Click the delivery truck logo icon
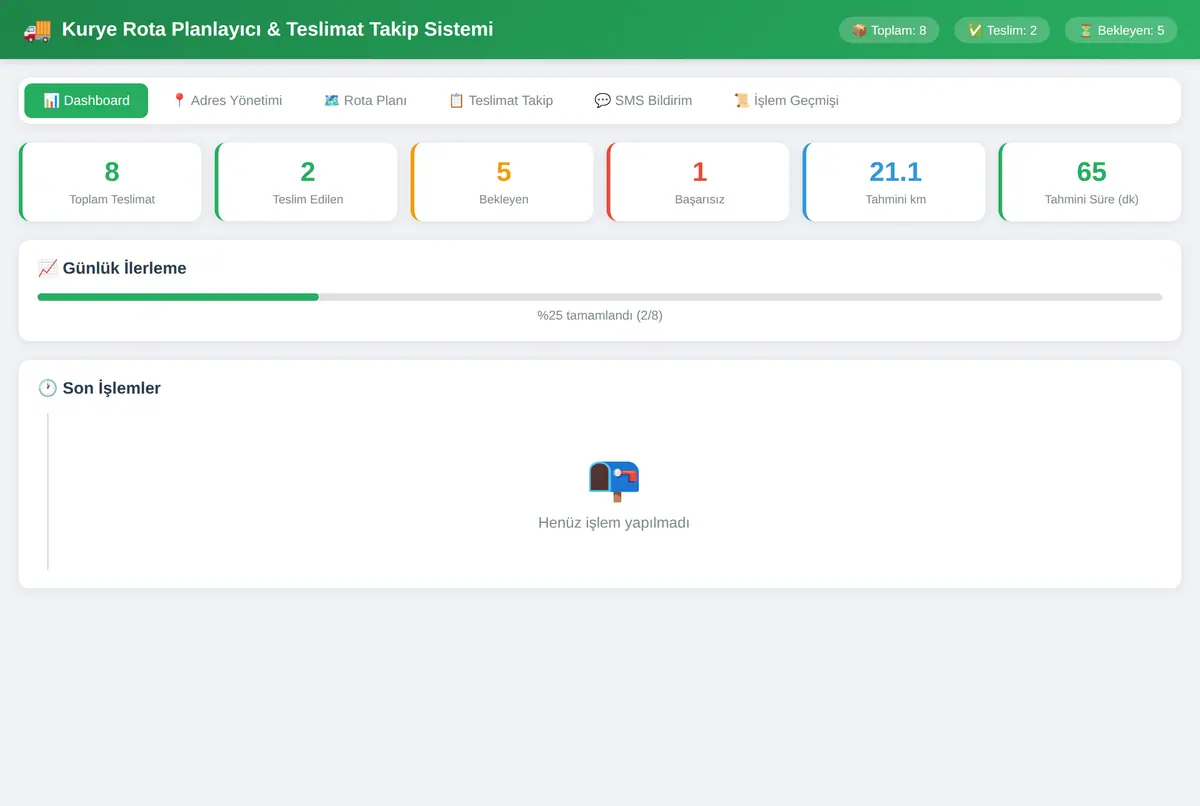Viewport: 1200px width, 806px height. [37, 30]
